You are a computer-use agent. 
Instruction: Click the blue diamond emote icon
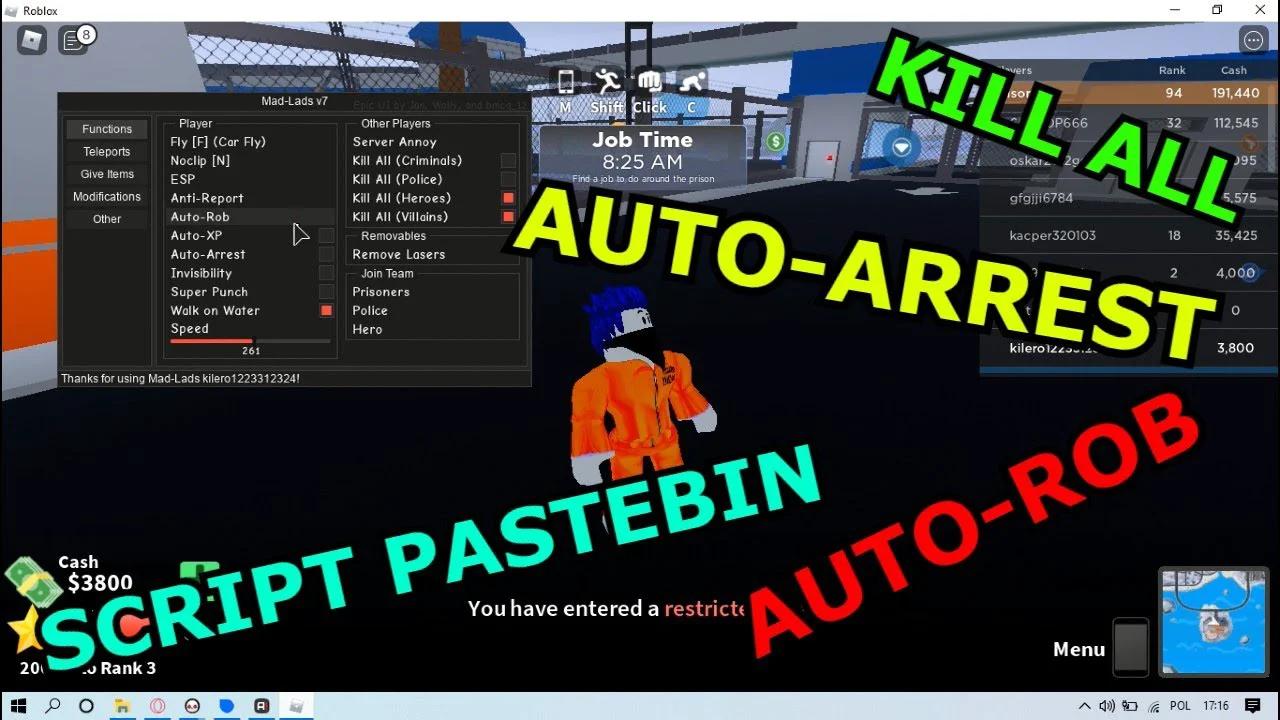[902, 146]
